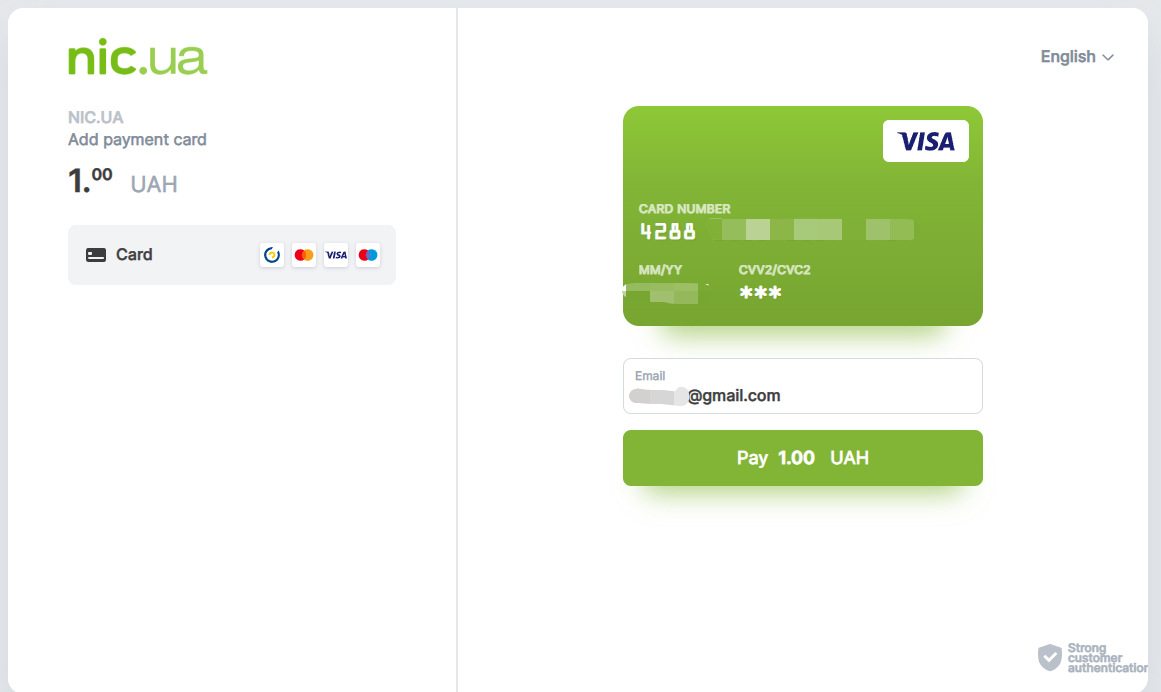Click the small Visa icon in payment methods
The height and width of the screenshot is (692, 1161).
336,255
